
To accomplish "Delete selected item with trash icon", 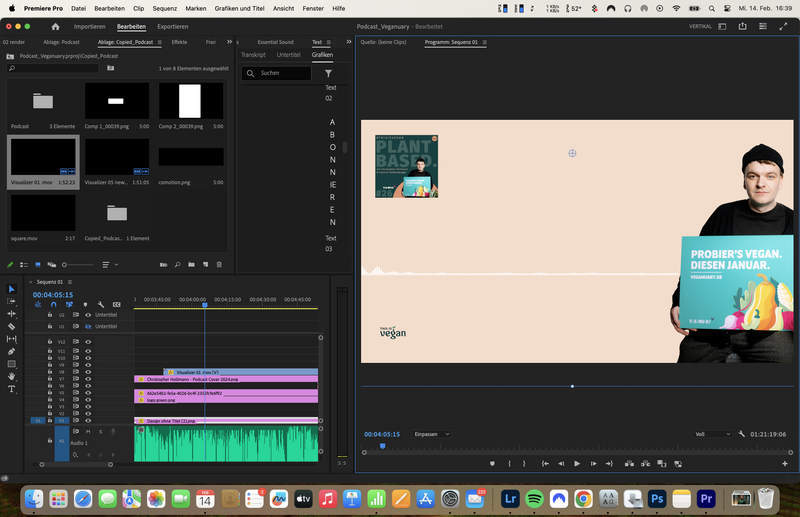I will click(x=219, y=265).
